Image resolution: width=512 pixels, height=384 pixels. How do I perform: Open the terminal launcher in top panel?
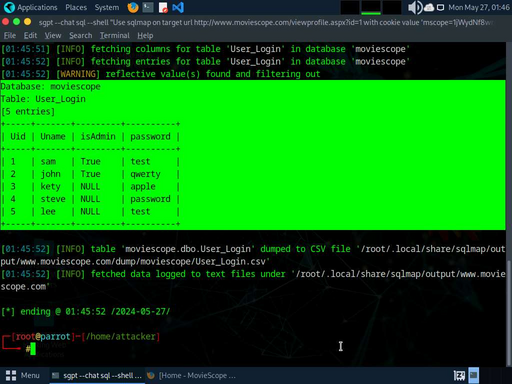(148, 7)
